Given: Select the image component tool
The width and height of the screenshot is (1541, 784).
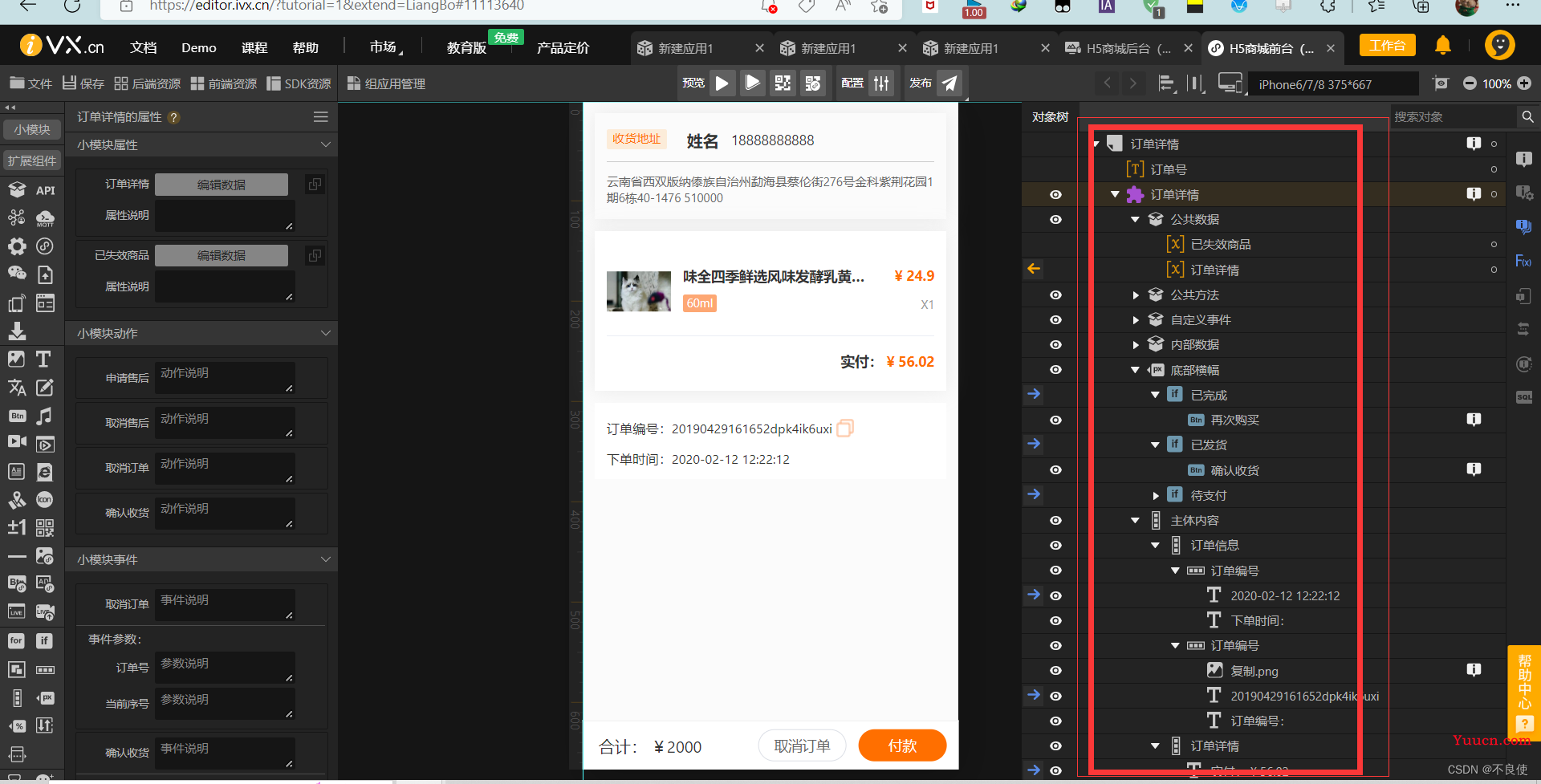Looking at the screenshot, I should click(17, 359).
